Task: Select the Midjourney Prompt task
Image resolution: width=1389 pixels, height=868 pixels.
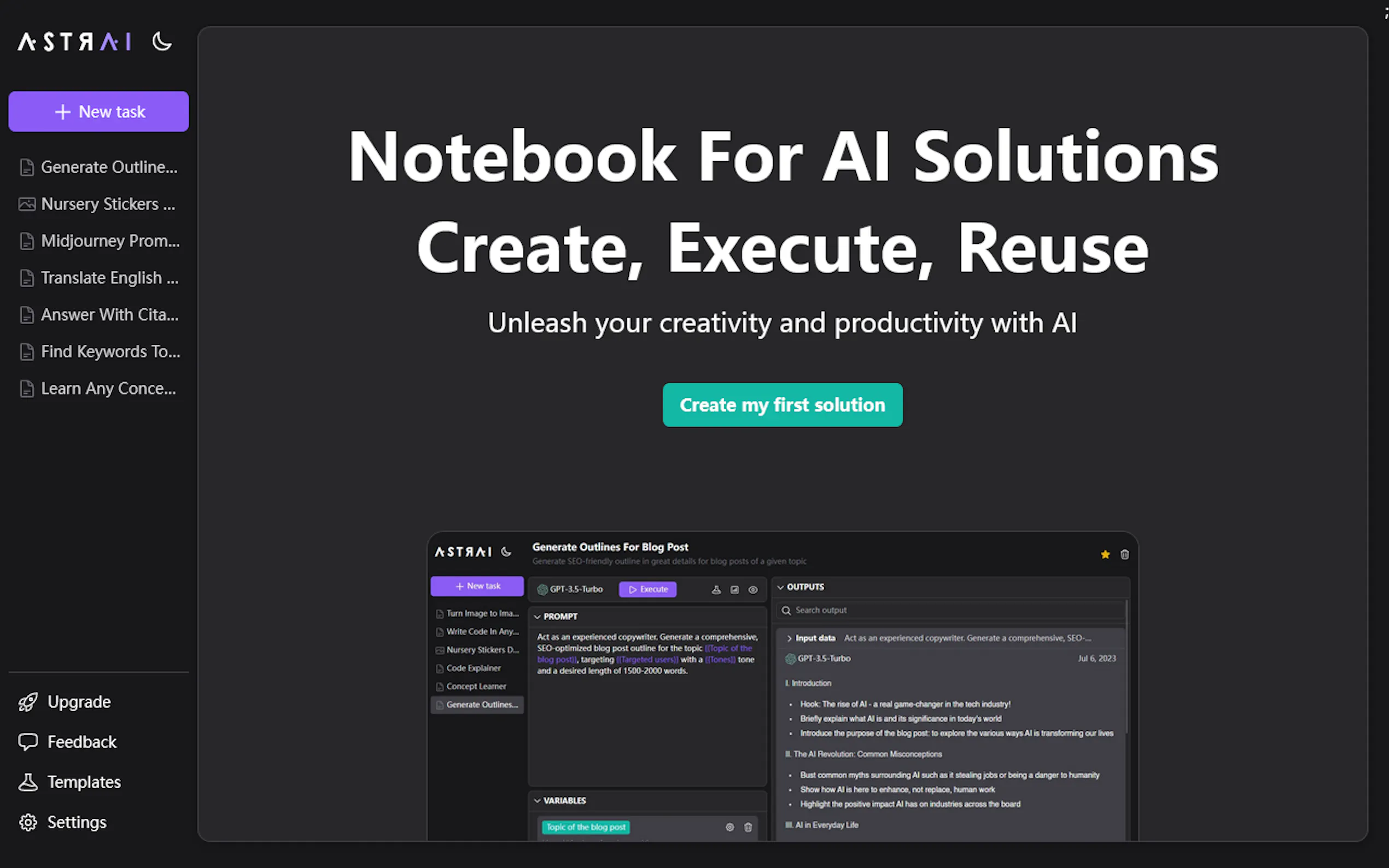Action: tap(110, 241)
